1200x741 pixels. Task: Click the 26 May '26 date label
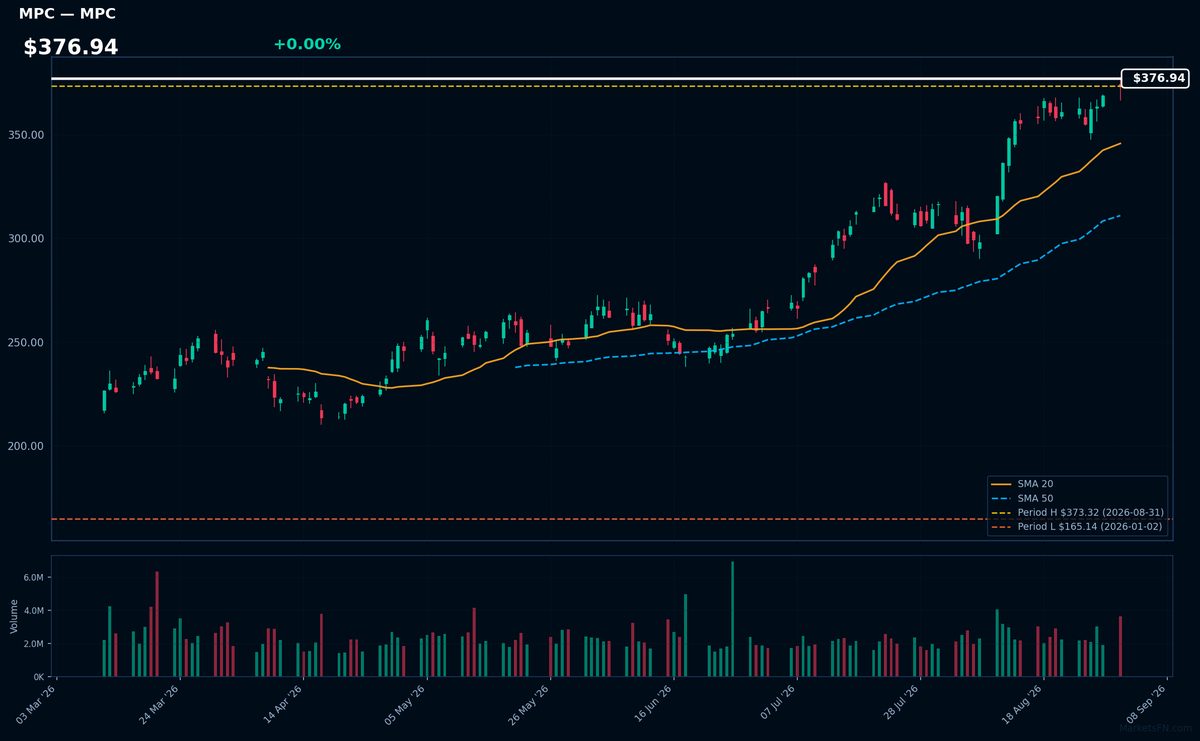click(531, 703)
